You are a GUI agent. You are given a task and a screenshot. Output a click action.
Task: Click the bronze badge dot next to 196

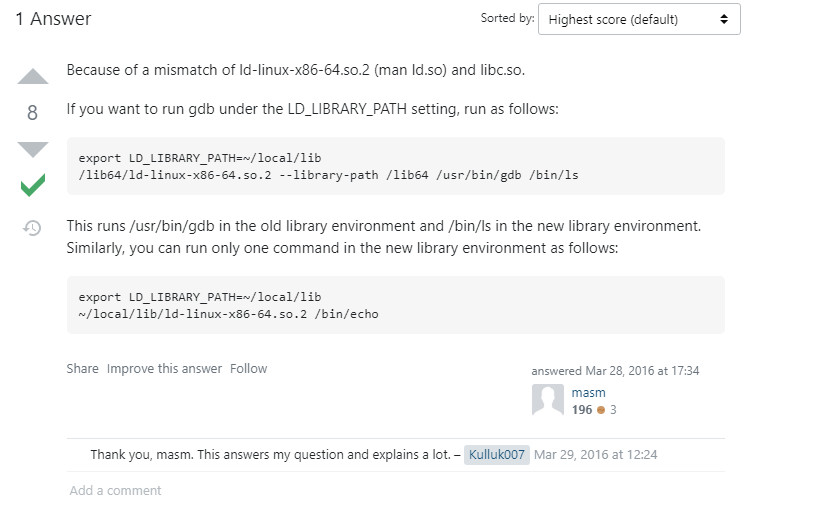click(x=601, y=410)
